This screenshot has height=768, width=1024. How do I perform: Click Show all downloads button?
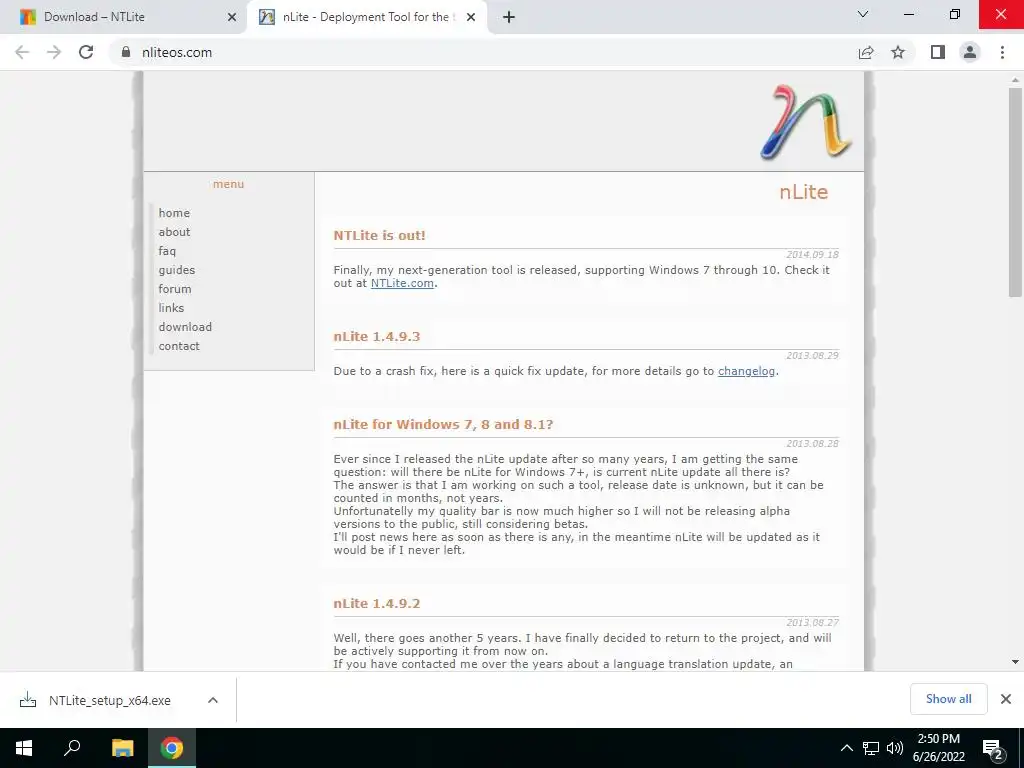tap(948, 699)
